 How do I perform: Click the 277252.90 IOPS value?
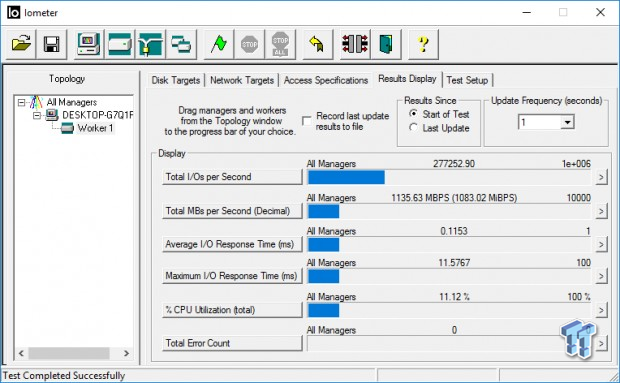coord(454,164)
